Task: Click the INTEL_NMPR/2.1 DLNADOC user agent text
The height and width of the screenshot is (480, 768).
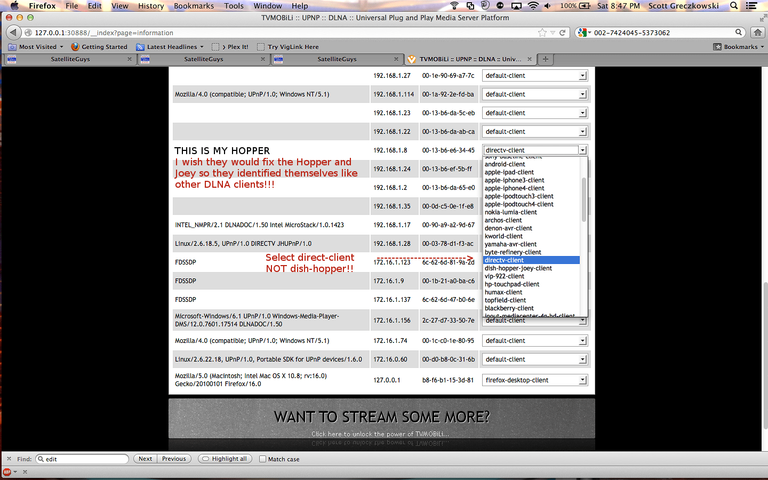Action: 259,225
